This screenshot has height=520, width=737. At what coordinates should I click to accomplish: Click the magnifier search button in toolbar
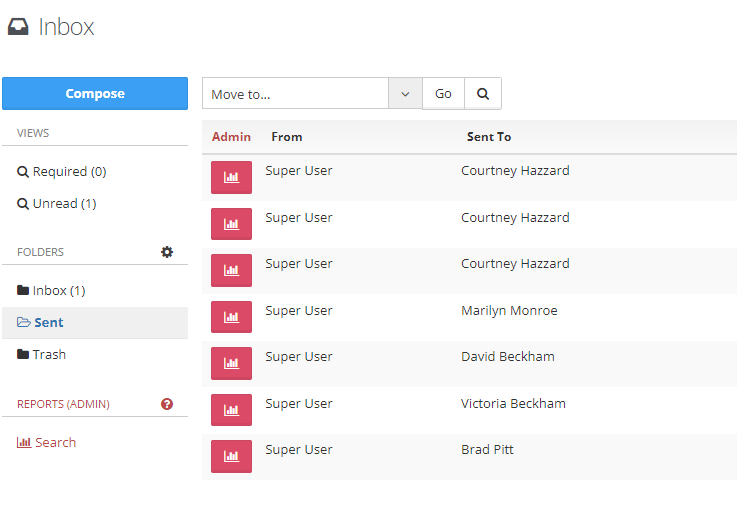pos(482,94)
